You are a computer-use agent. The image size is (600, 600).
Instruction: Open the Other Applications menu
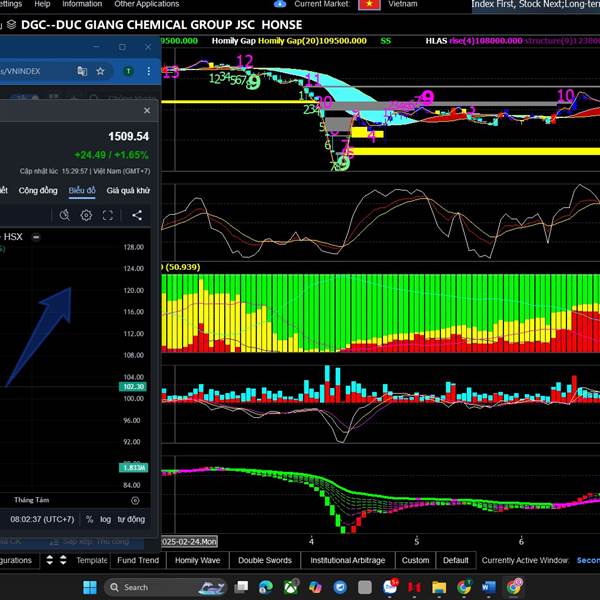[147, 4]
